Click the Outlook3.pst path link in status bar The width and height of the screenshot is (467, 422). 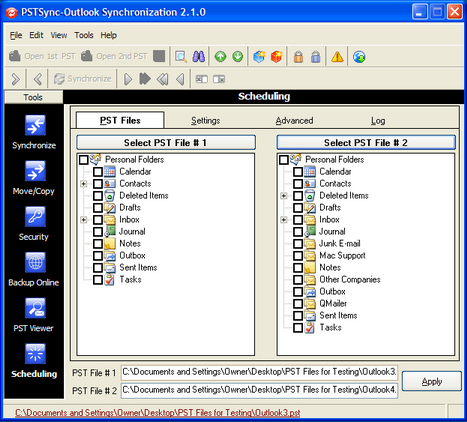[158, 413]
